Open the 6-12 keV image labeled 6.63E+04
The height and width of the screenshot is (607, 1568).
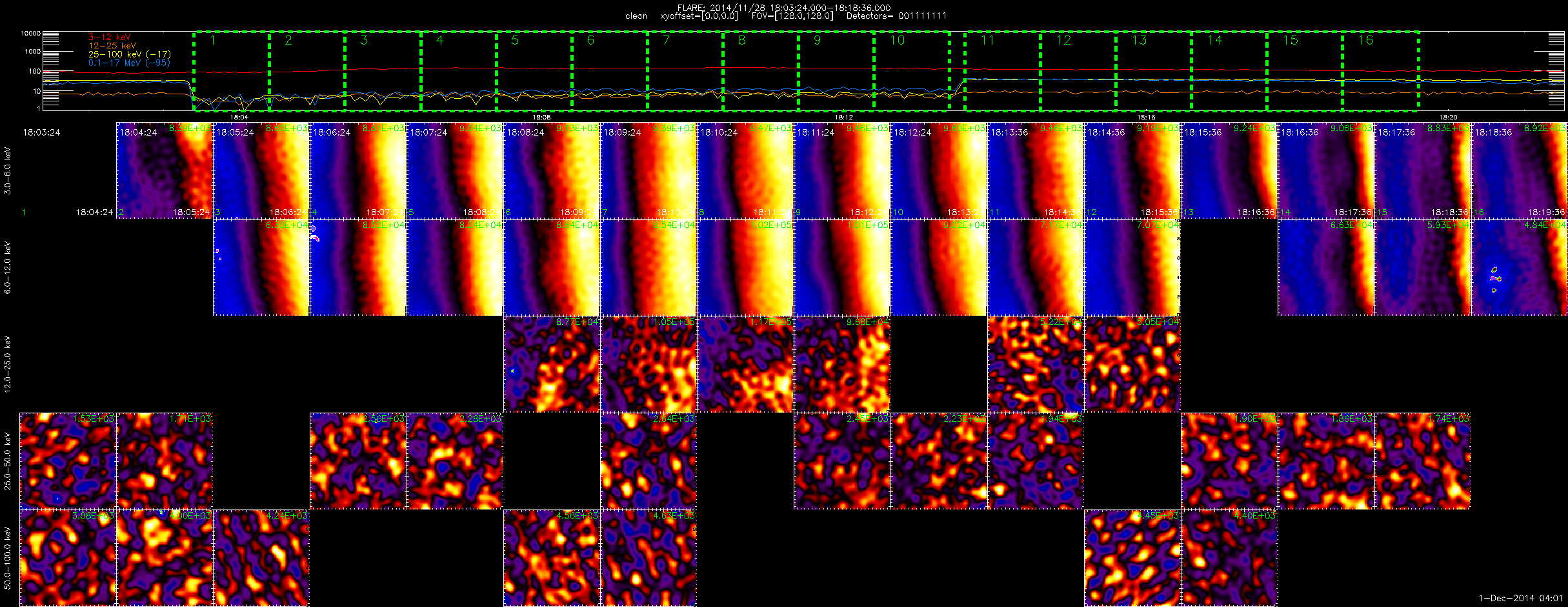tap(1326, 267)
